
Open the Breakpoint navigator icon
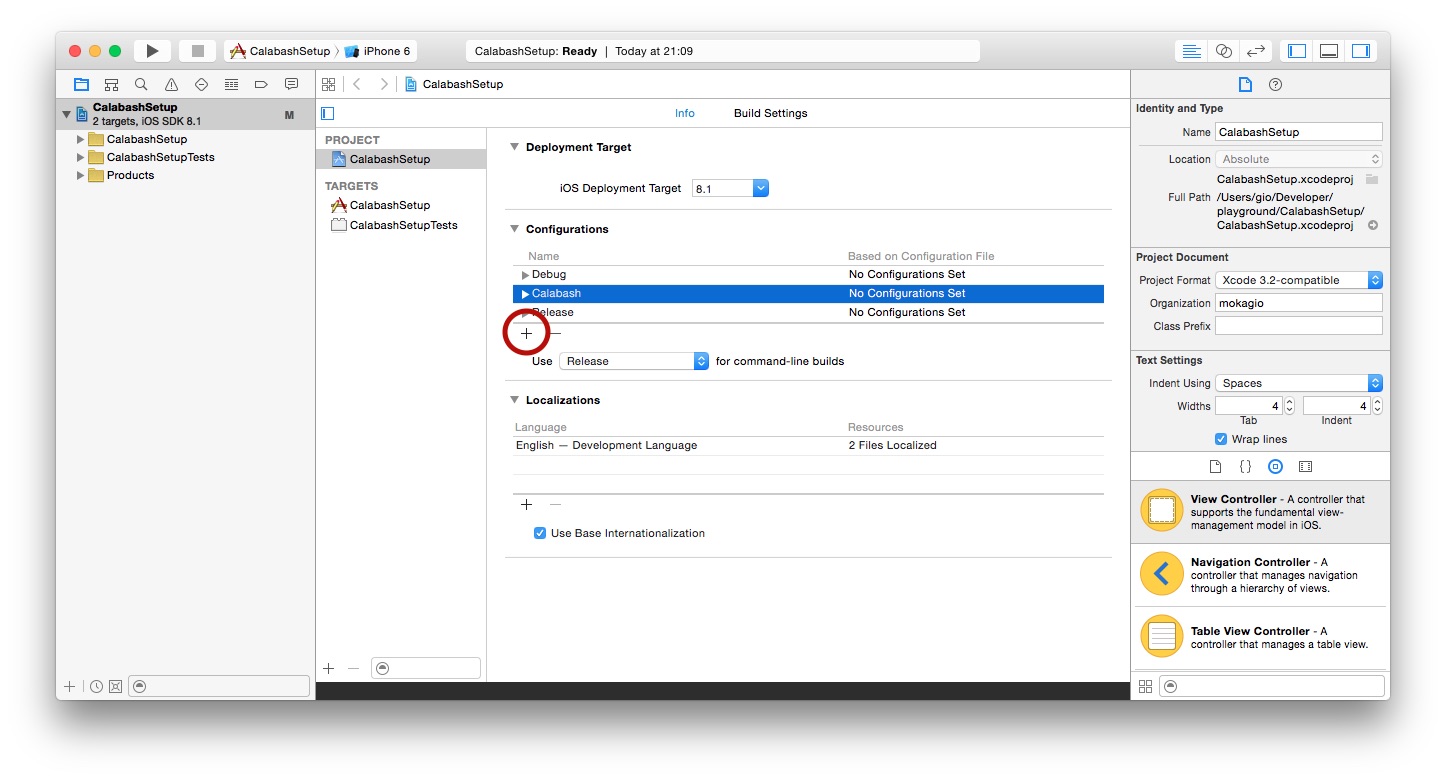(261, 85)
